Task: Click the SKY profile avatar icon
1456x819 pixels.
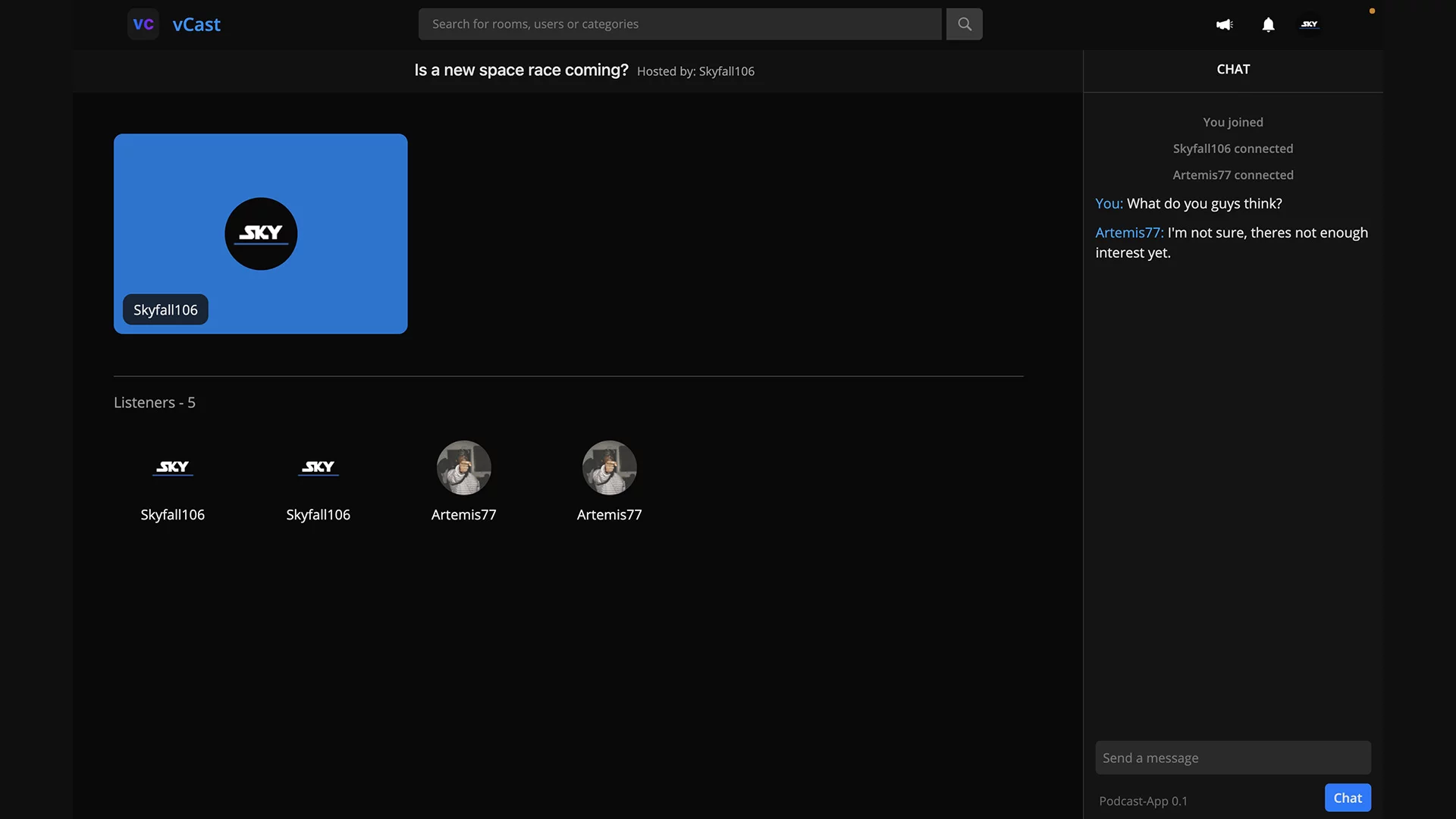Action: click(x=1309, y=23)
